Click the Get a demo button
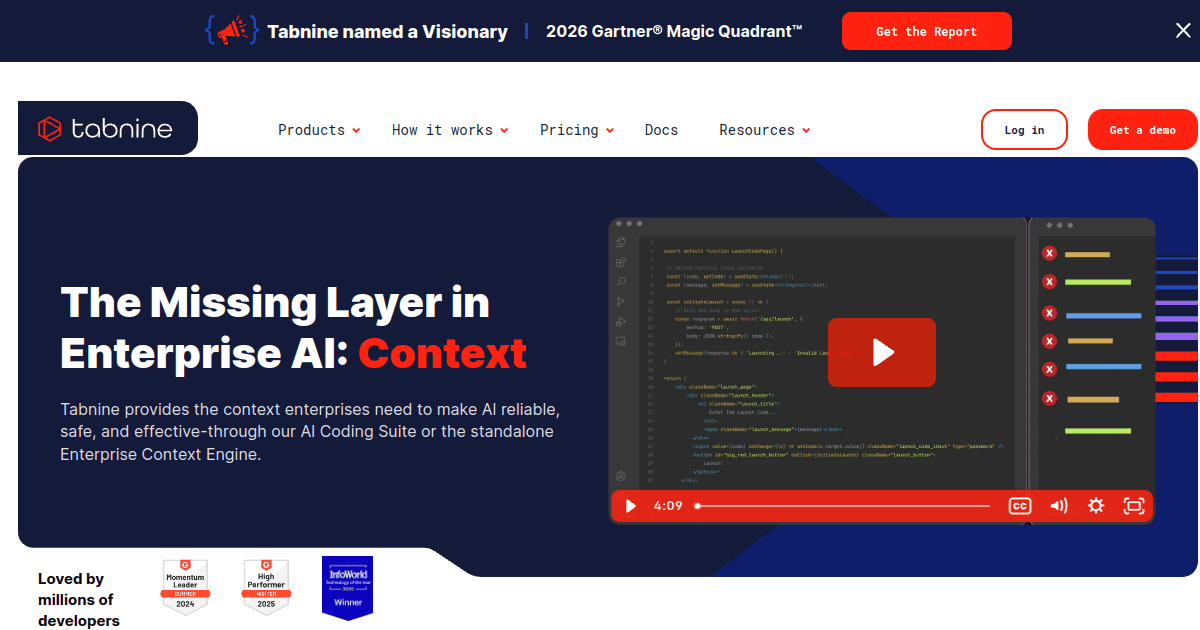This screenshot has height=630, width=1200. 1143,130
